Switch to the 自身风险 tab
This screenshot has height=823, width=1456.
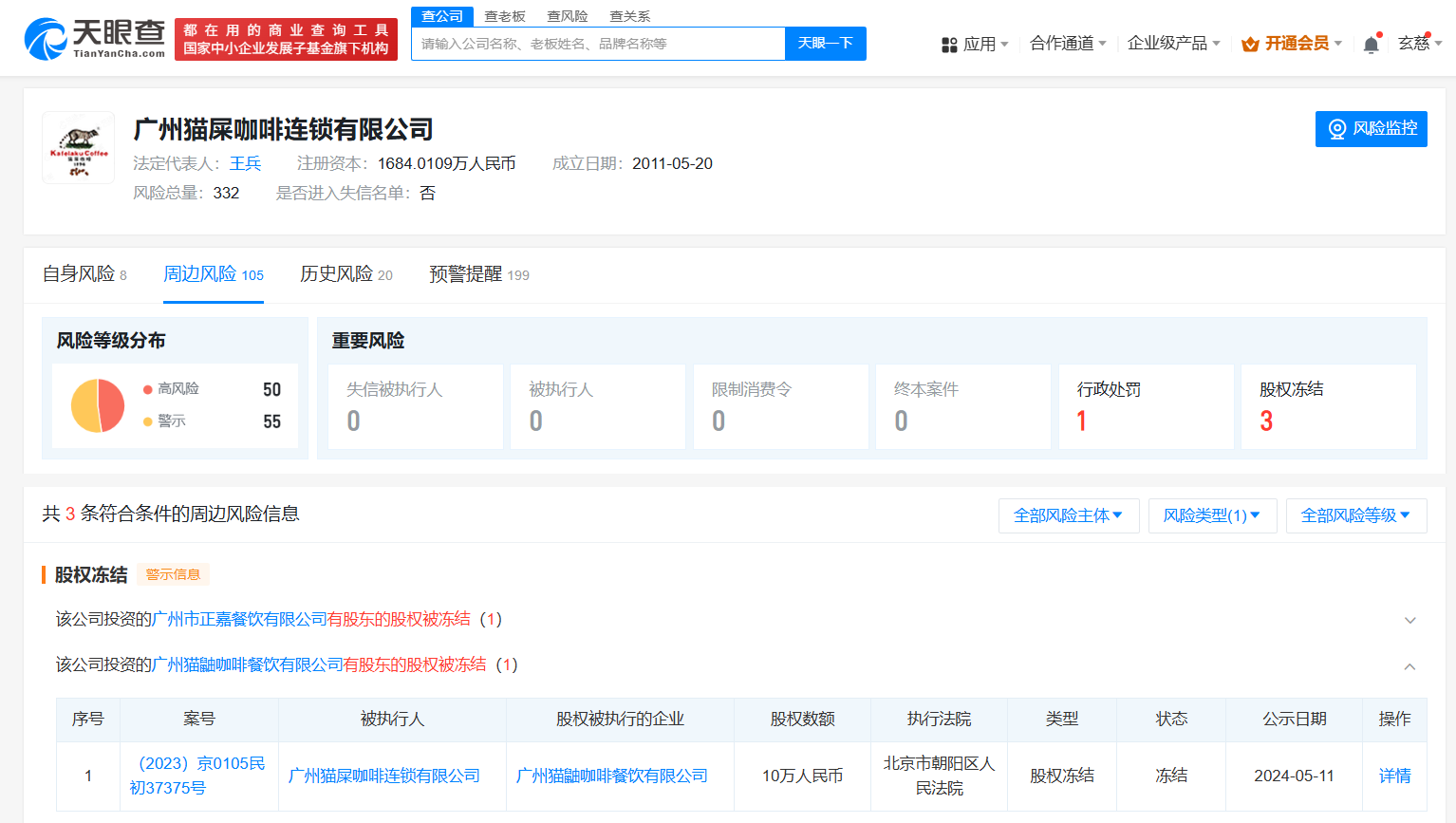pos(84,274)
